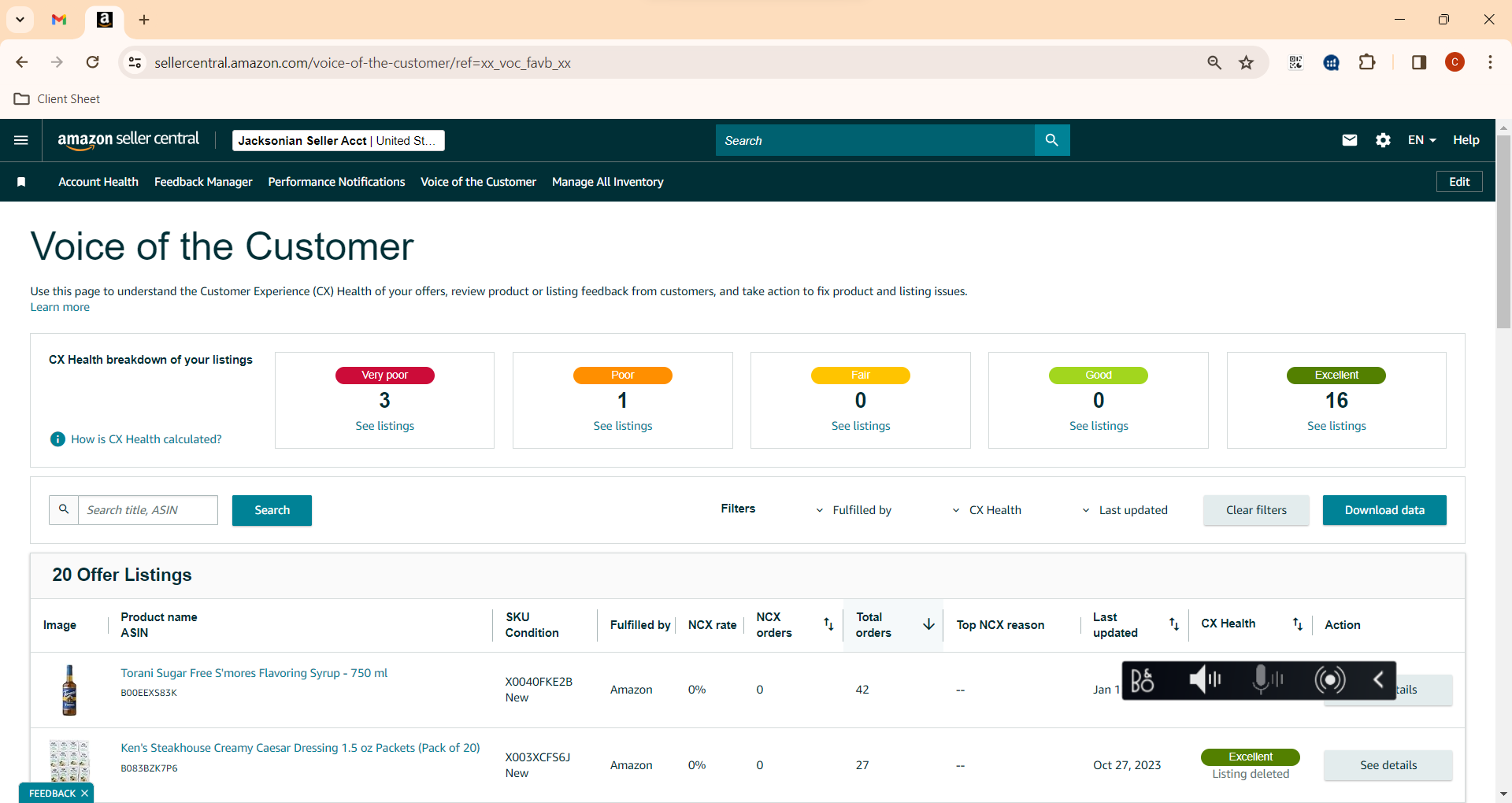Click Edit button in favorites bar

[1459, 182]
